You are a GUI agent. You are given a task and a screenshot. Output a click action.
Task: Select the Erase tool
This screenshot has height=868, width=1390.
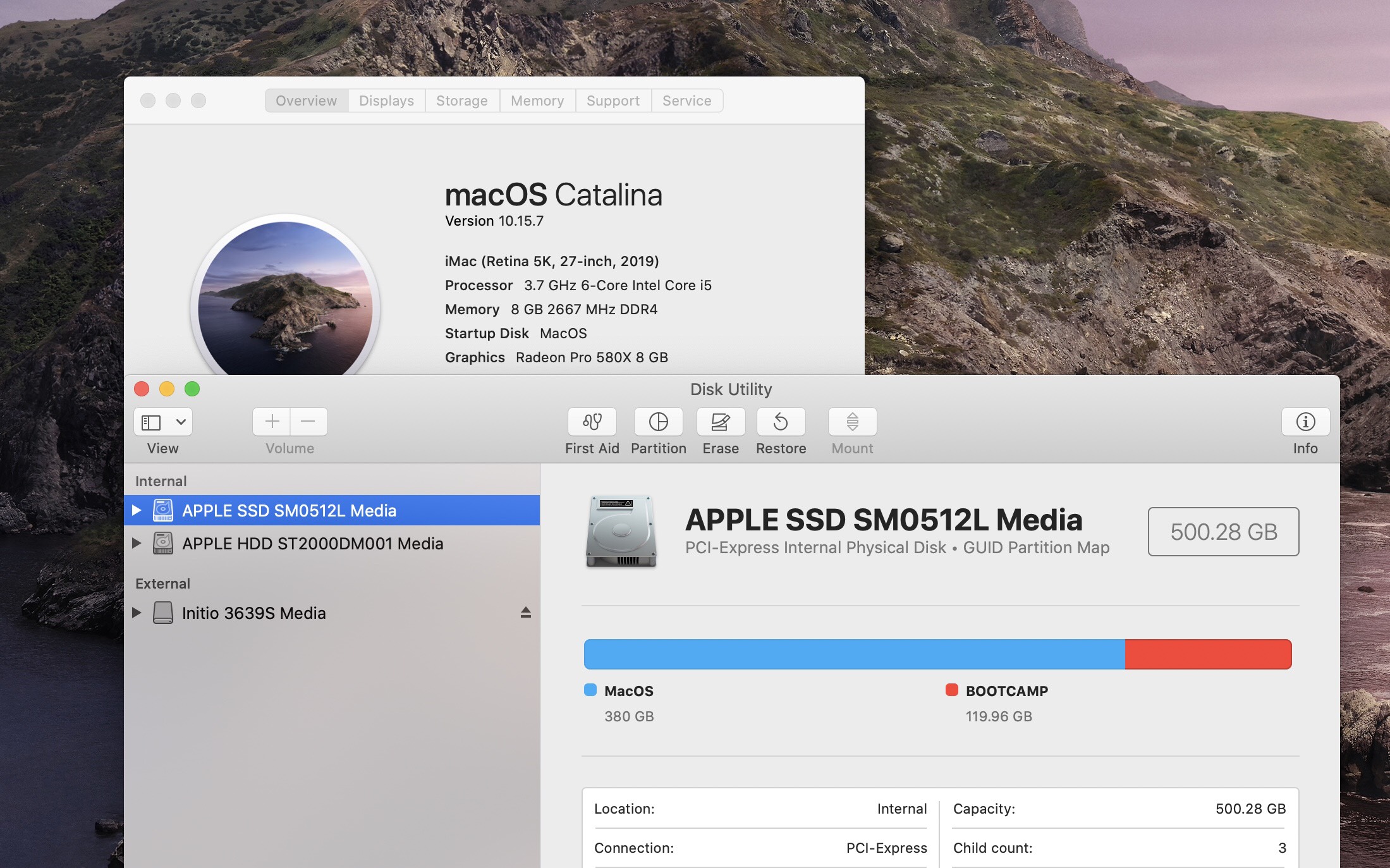pyautogui.click(x=720, y=422)
